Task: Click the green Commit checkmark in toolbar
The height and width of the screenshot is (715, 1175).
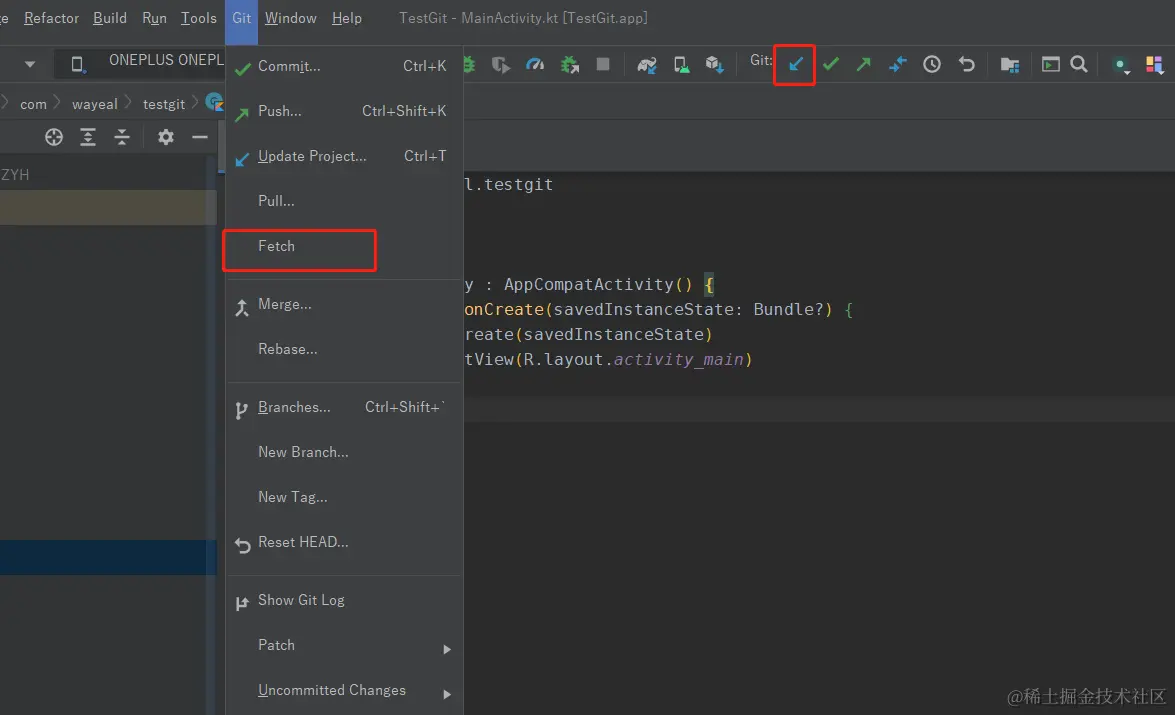Action: 830,64
